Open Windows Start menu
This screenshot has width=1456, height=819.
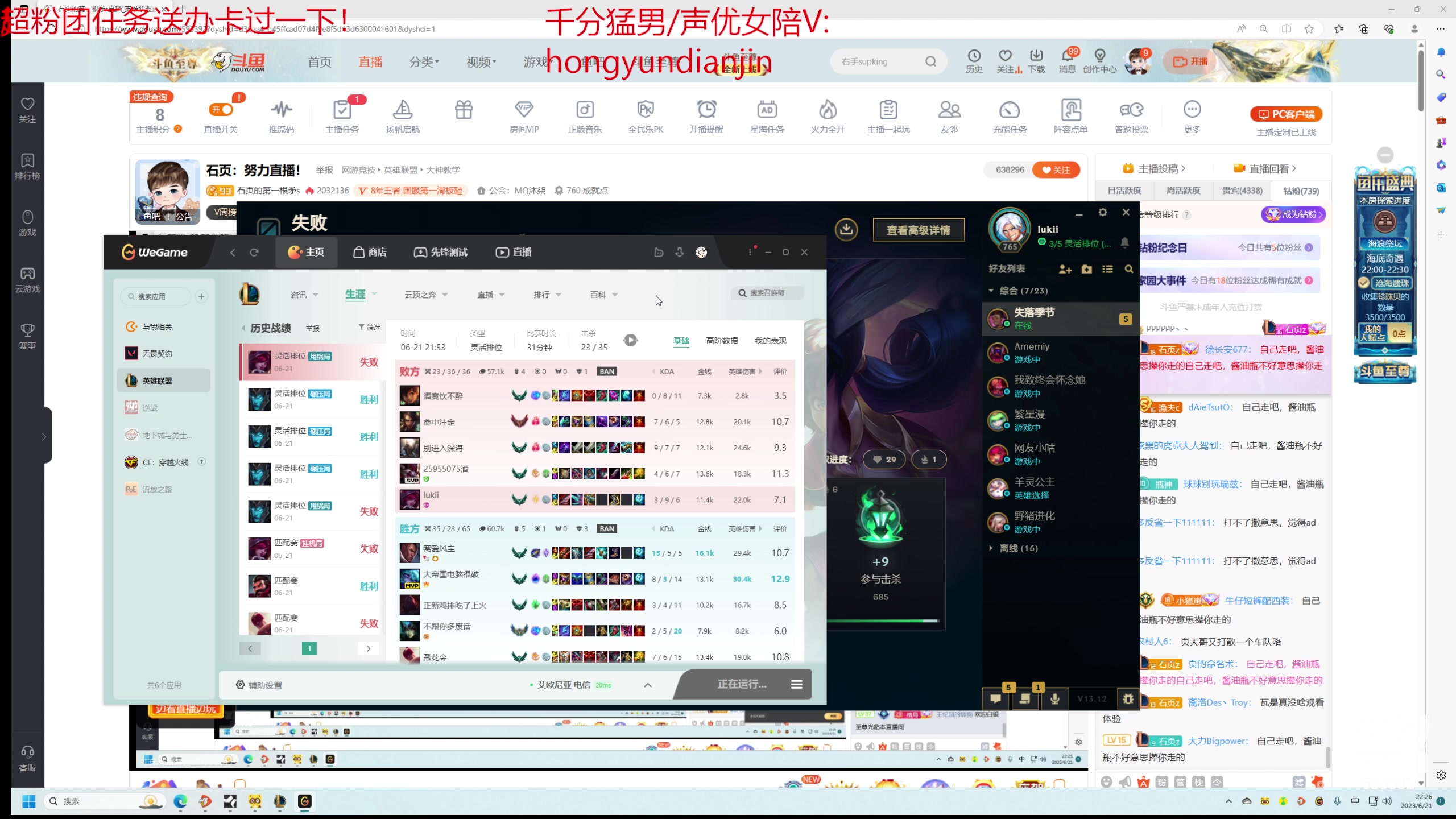pos(28,801)
